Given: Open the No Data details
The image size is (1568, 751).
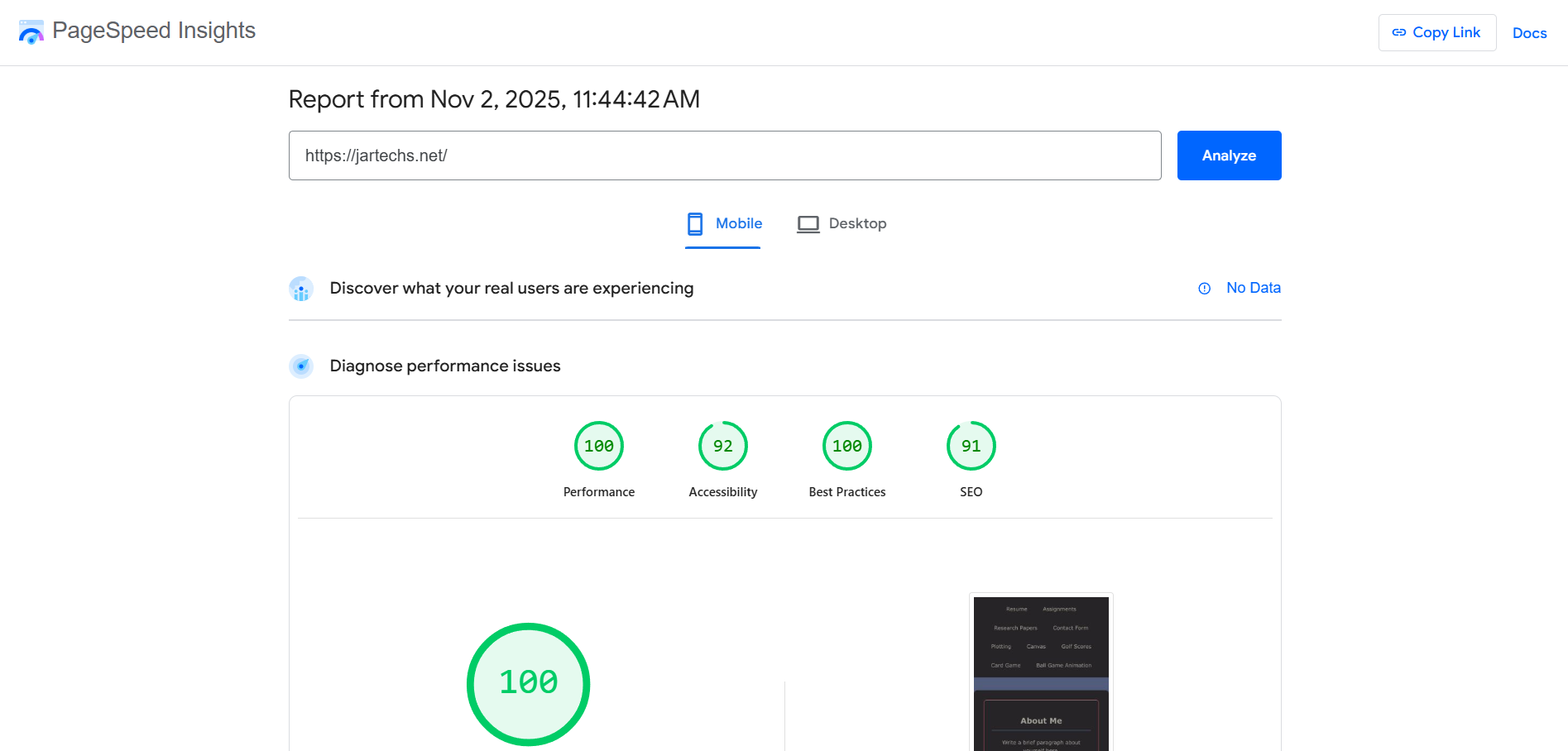Looking at the screenshot, I should pos(1253,288).
